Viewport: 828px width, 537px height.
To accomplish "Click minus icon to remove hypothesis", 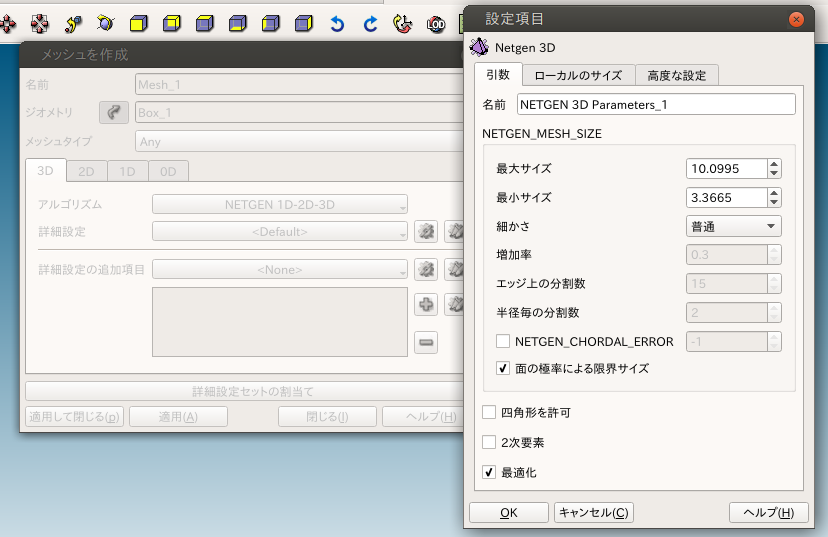I will pos(426,342).
